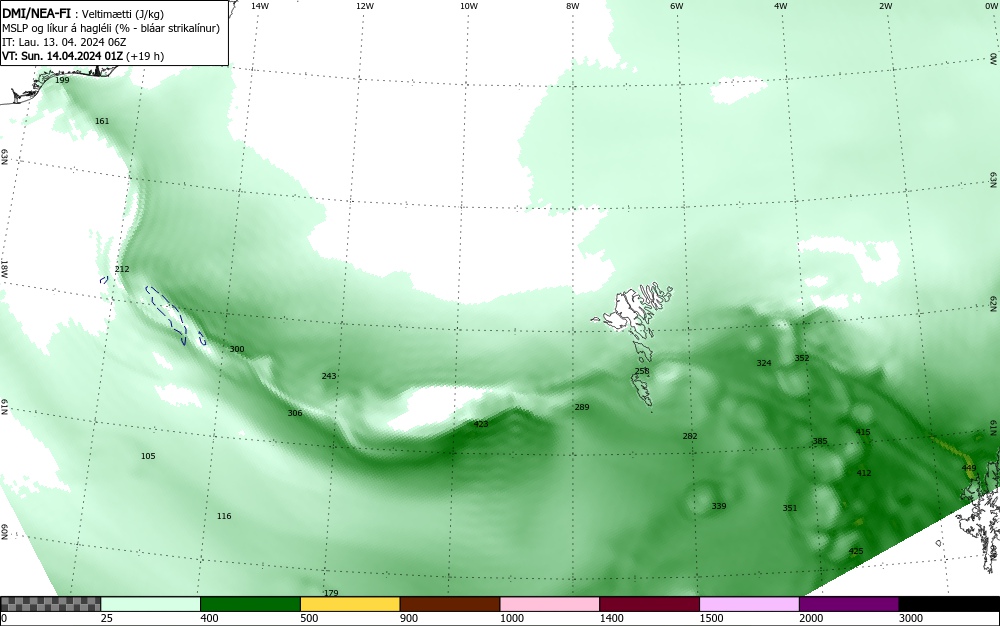Select the 161 CAPE value

(x=102, y=121)
